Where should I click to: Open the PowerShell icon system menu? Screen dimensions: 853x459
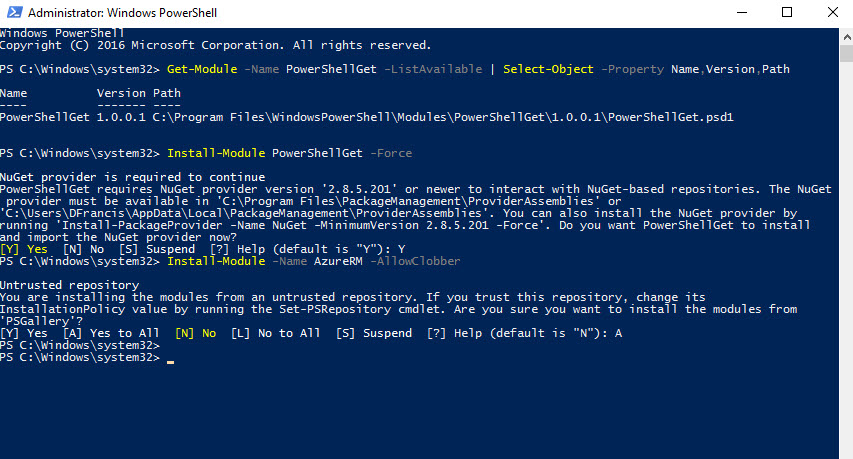(14, 12)
